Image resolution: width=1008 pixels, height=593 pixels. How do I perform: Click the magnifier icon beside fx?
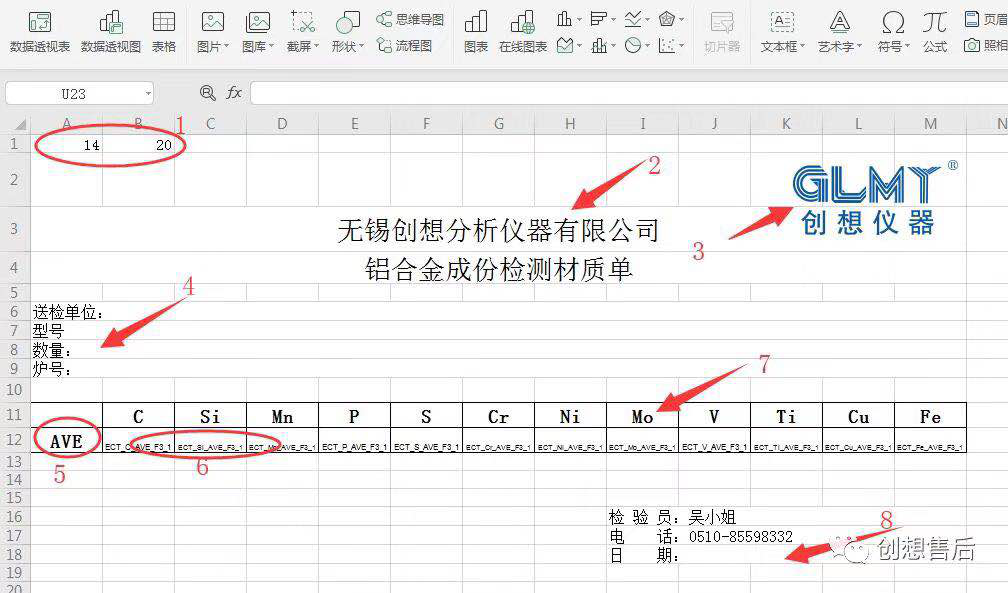(207, 93)
